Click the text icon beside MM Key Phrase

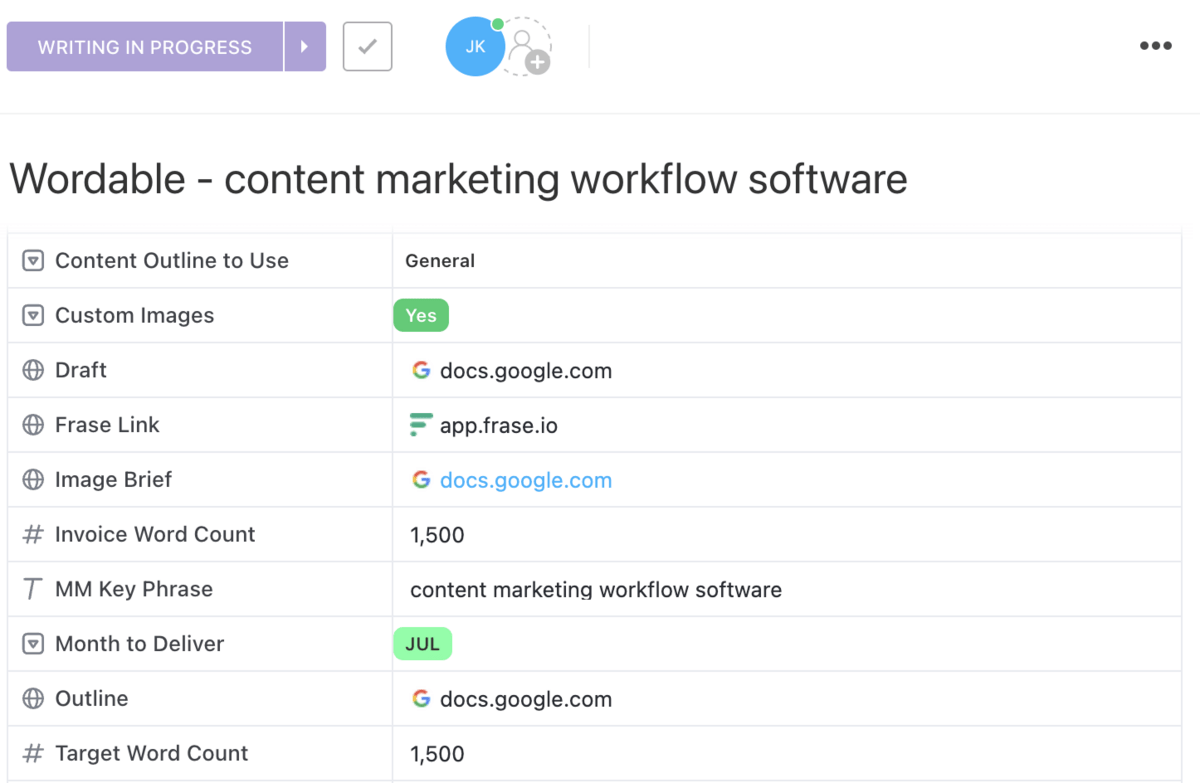pyautogui.click(x=33, y=589)
